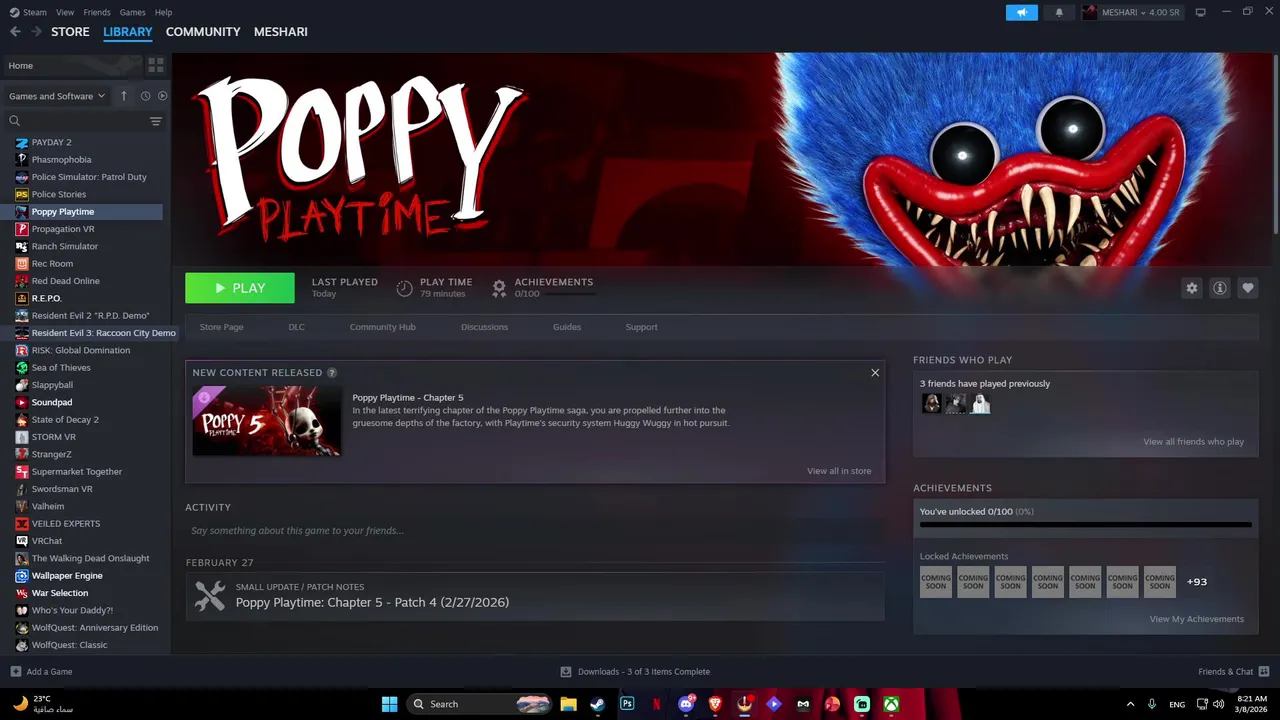Click the +93 locked achievements counter
Image resolution: width=1280 pixels, height=720 pixels.
tap(1196, 582)
